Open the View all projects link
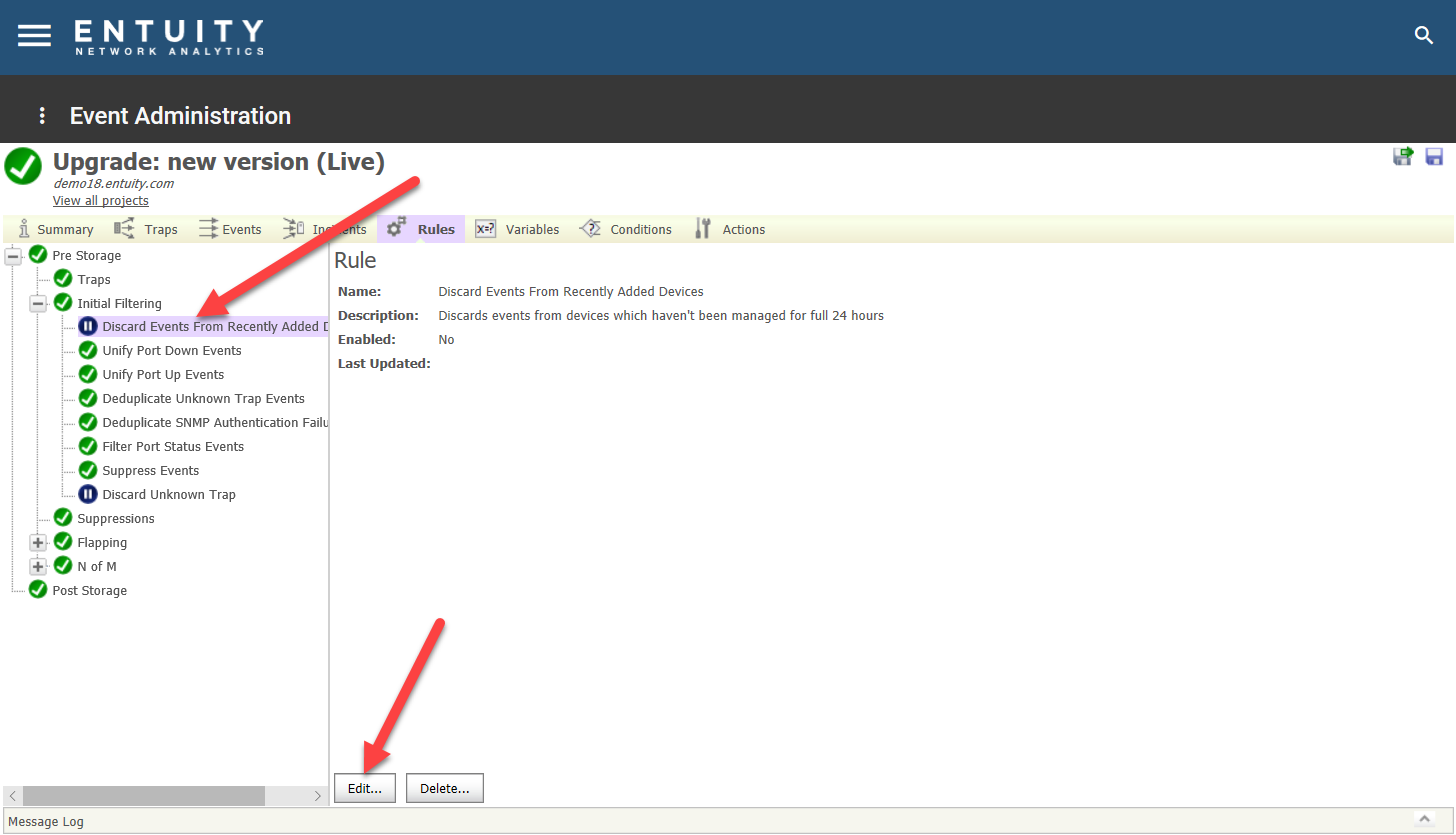 [x=101, y=201]
